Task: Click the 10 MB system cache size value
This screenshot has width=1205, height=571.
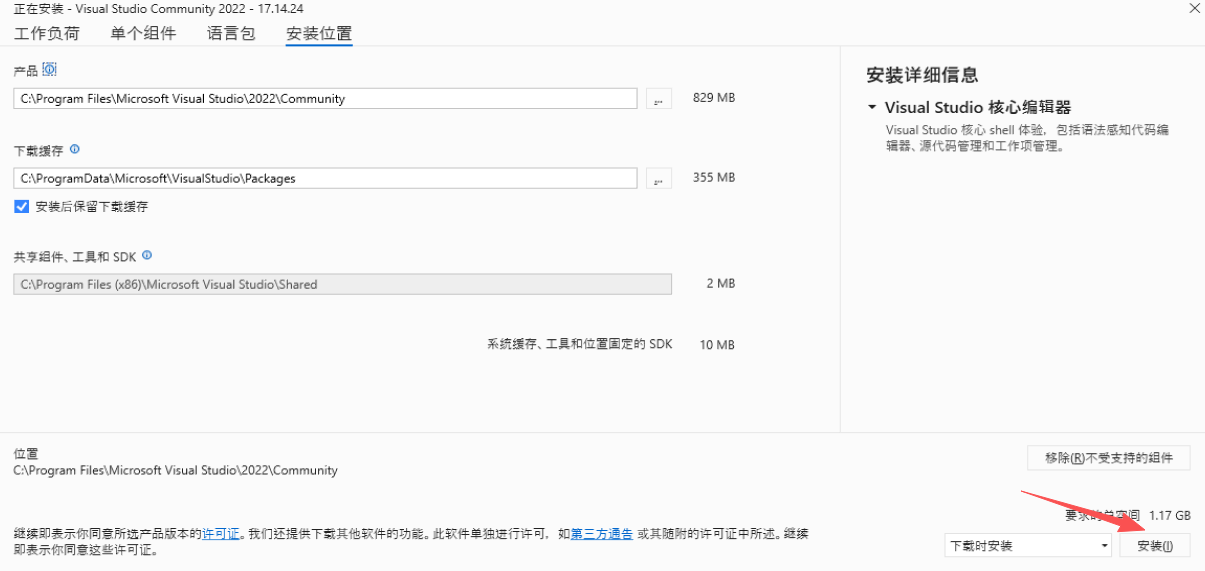Action: point(717,345)
